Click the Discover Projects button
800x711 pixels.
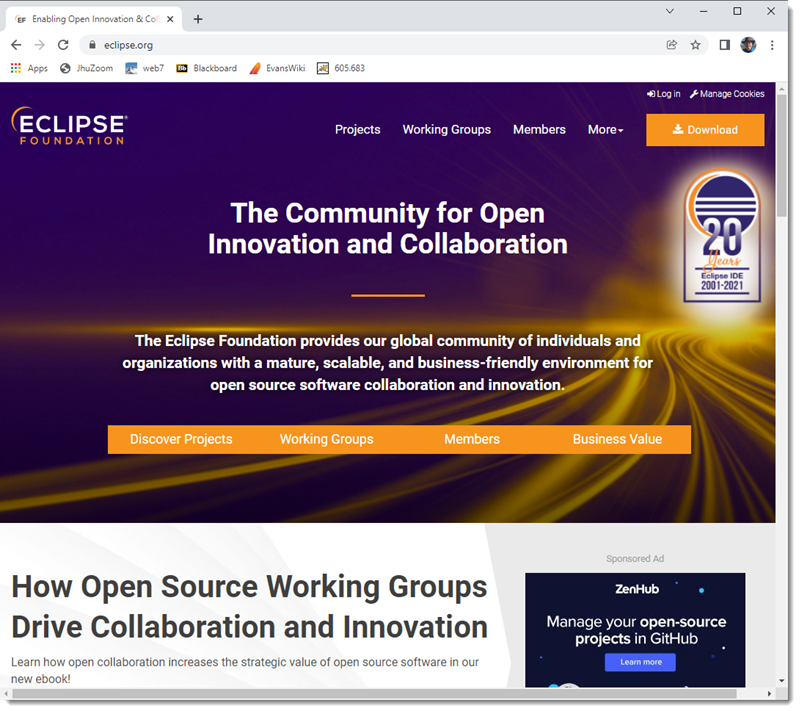181,439
